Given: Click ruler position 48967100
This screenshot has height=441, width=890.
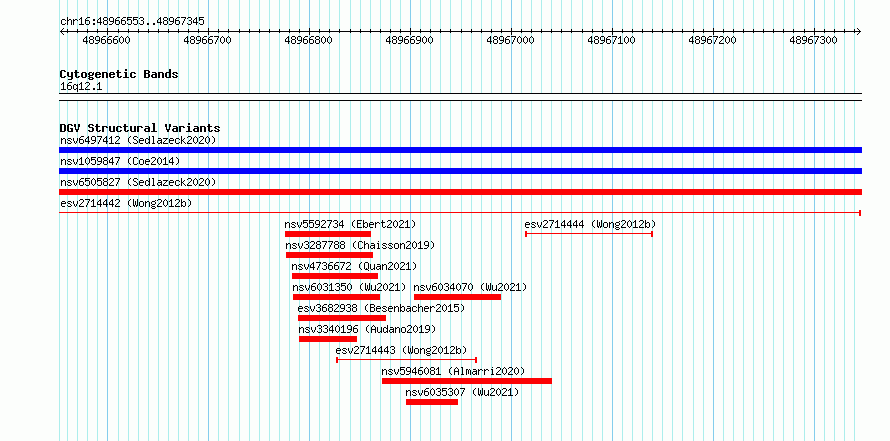Looking at the screenshot, I should point(611,40).
